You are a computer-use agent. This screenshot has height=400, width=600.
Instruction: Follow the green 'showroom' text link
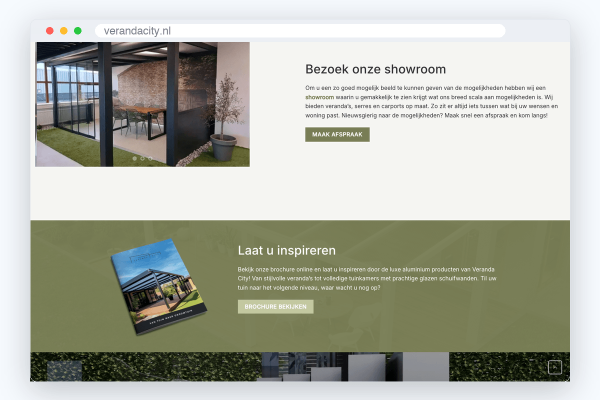[320, 97]
